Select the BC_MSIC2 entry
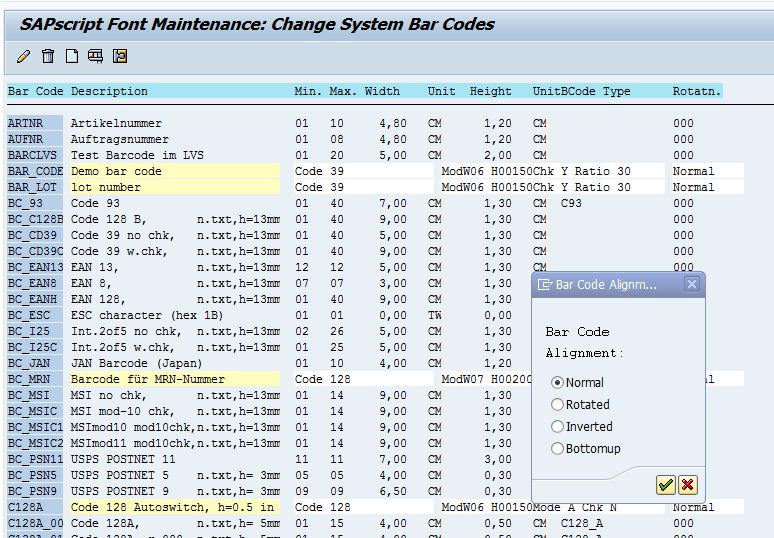The height and width of the screenshot is (538, 774). click(35, 443)
